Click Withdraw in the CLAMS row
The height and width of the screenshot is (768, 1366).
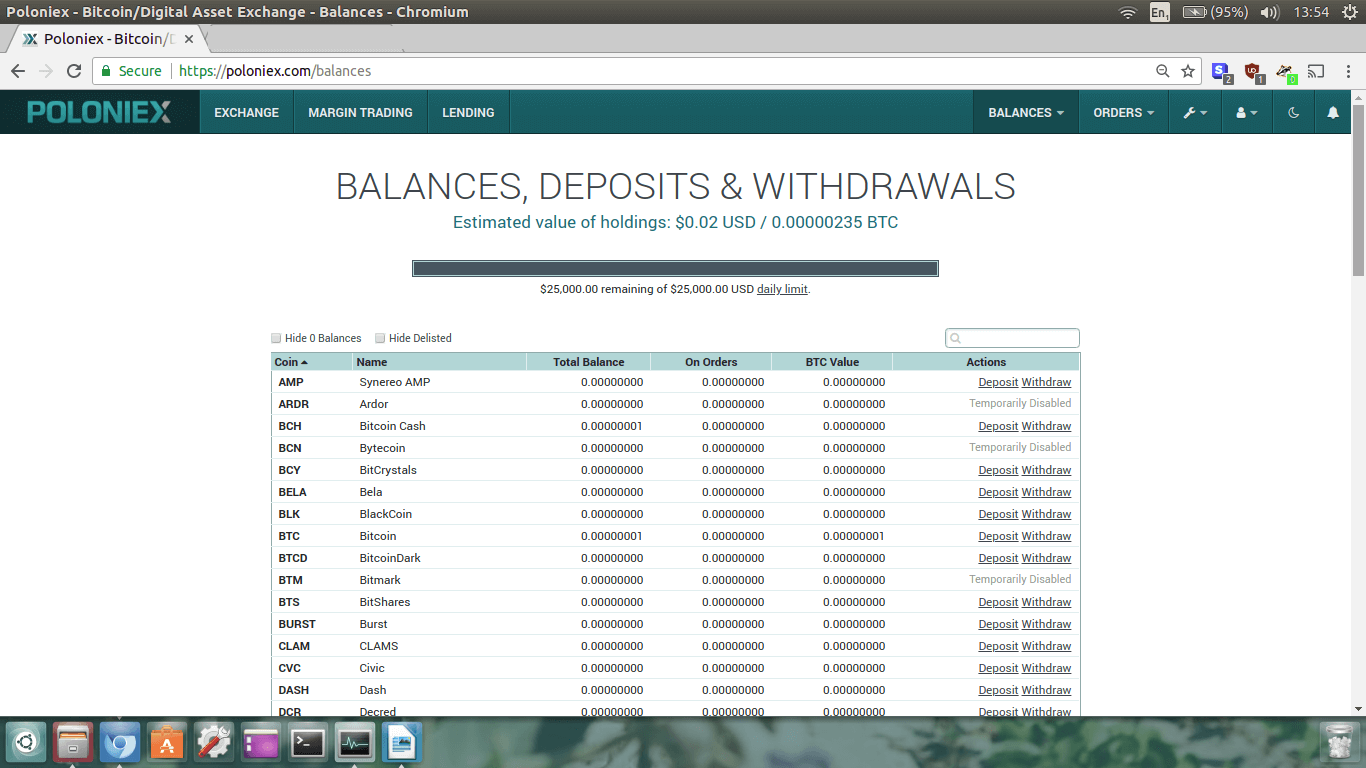click(1046, 646)
